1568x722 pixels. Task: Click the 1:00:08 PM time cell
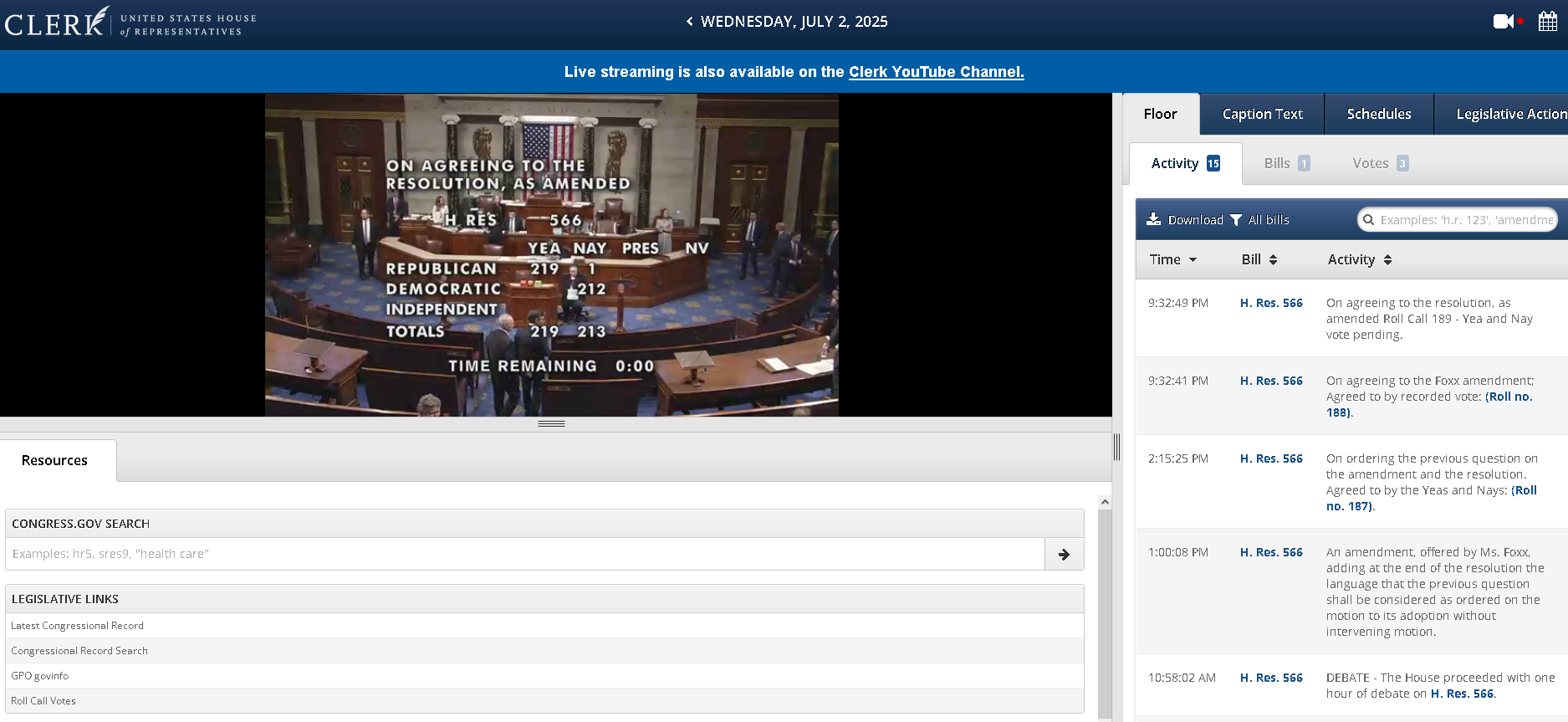click(1178, 552)
